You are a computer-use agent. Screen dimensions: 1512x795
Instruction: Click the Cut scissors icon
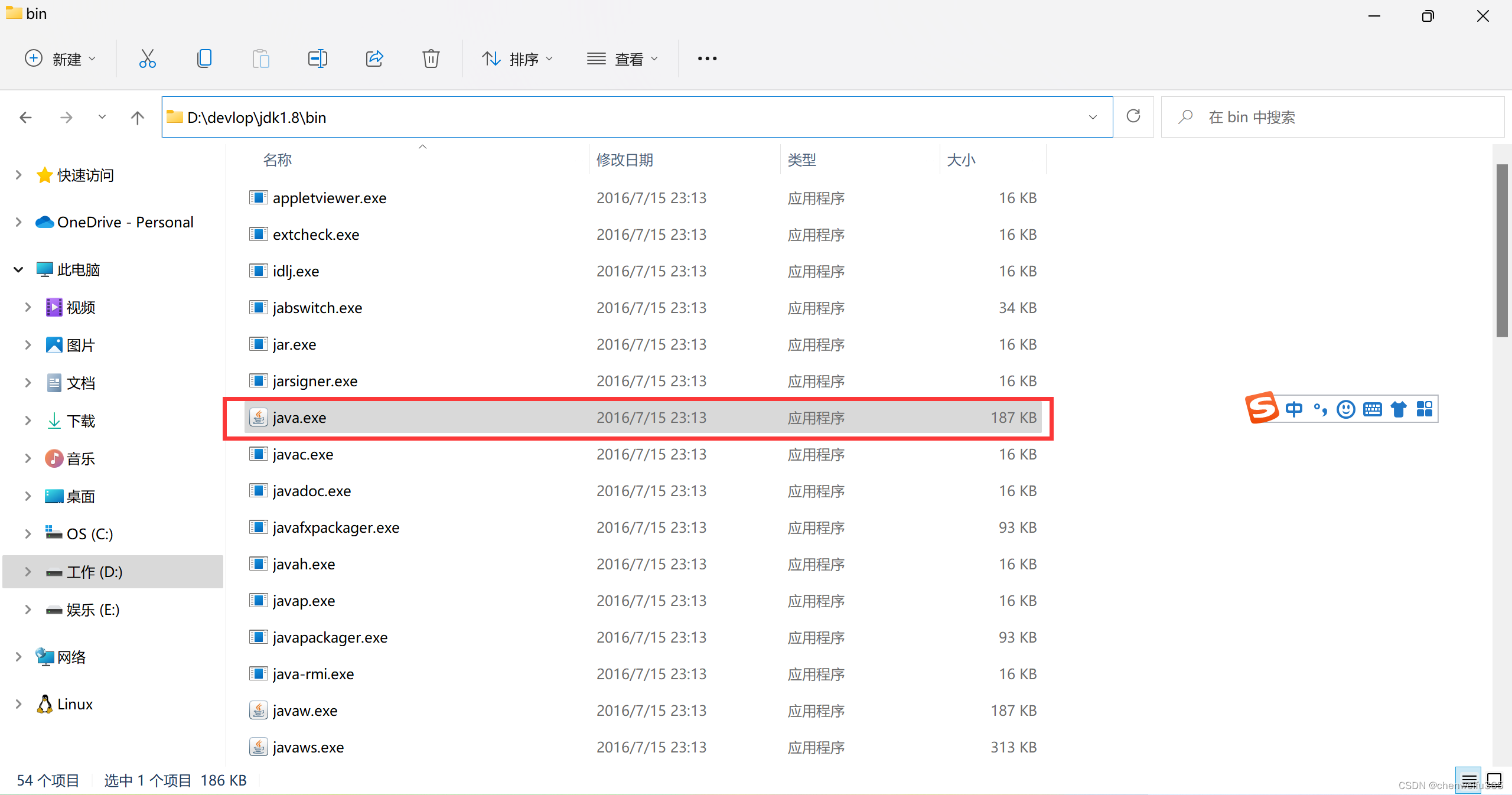coord(147,58)
